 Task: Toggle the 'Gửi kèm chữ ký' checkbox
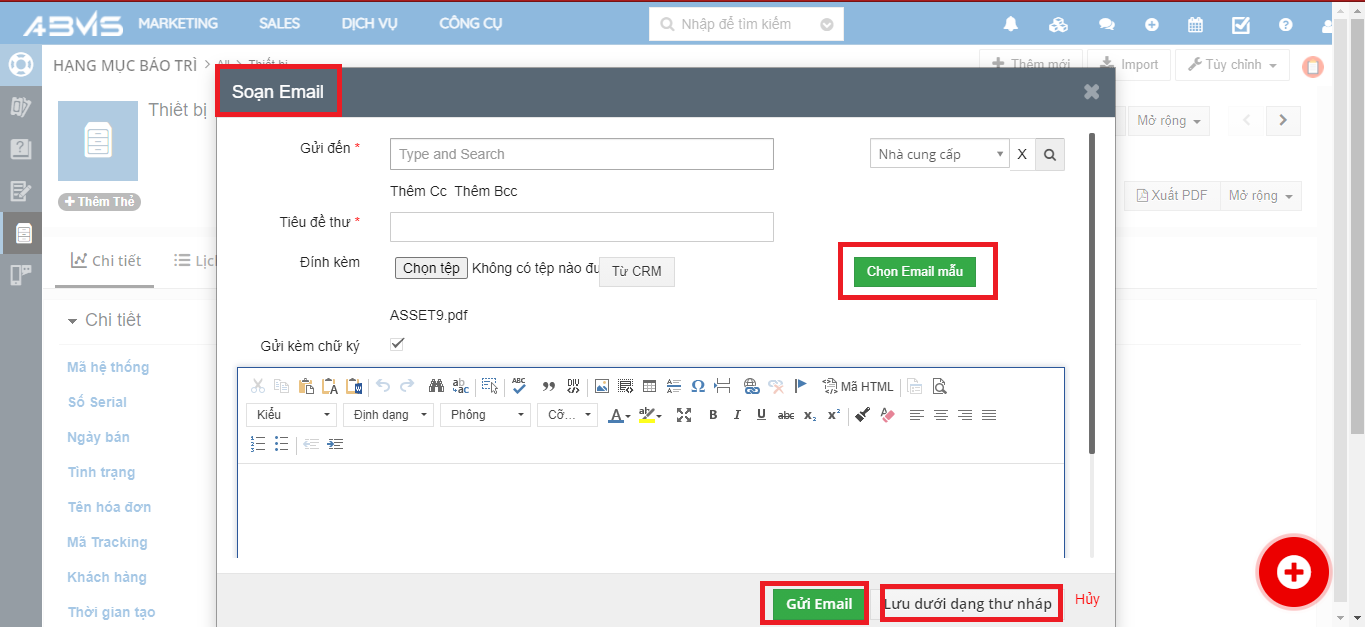(x=397, y=344)
